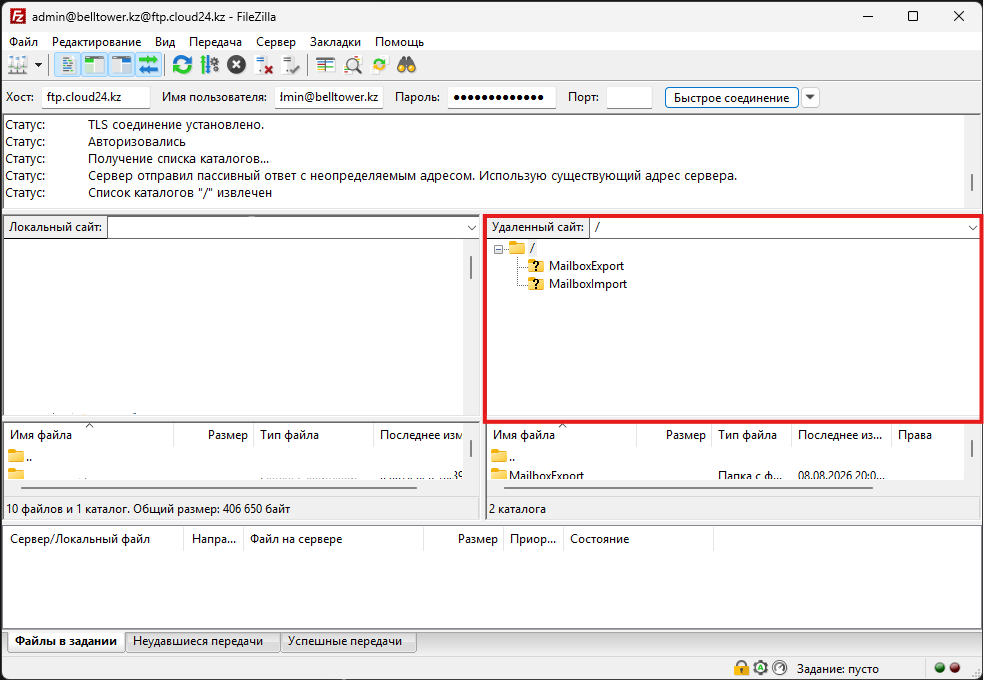
Task: Open directory listing filters icon
Action: (x=325, y=65)
